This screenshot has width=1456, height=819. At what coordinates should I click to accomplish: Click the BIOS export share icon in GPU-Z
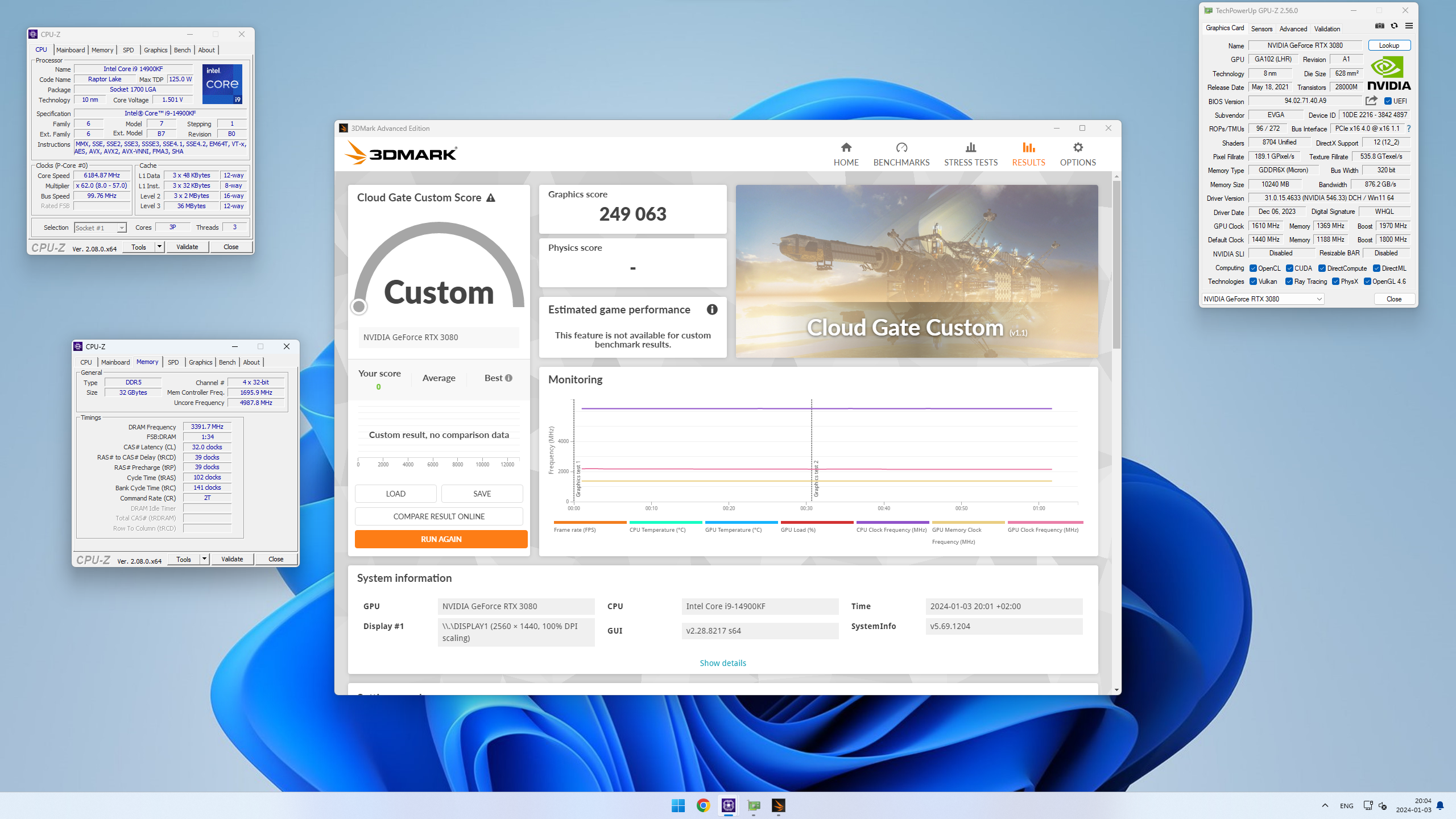tap(1371, 101)
